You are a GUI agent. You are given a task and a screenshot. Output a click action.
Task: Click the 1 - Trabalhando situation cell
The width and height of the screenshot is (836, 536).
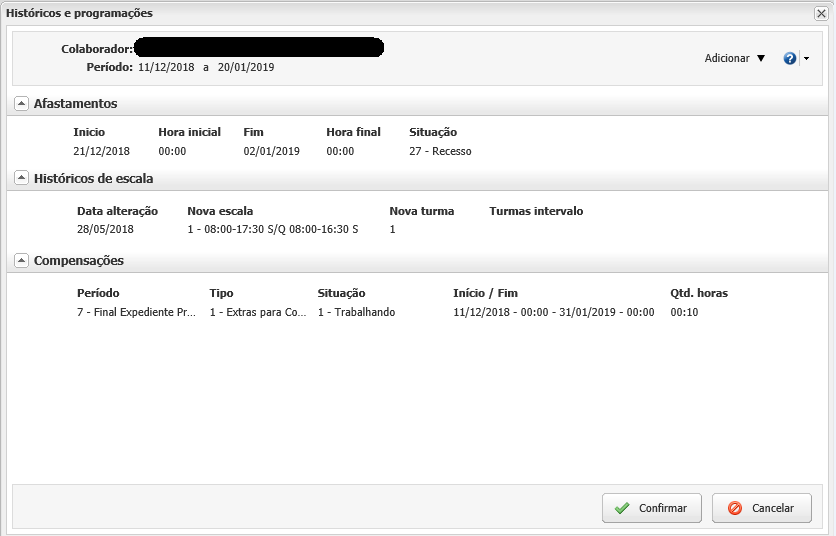point(356,313)
